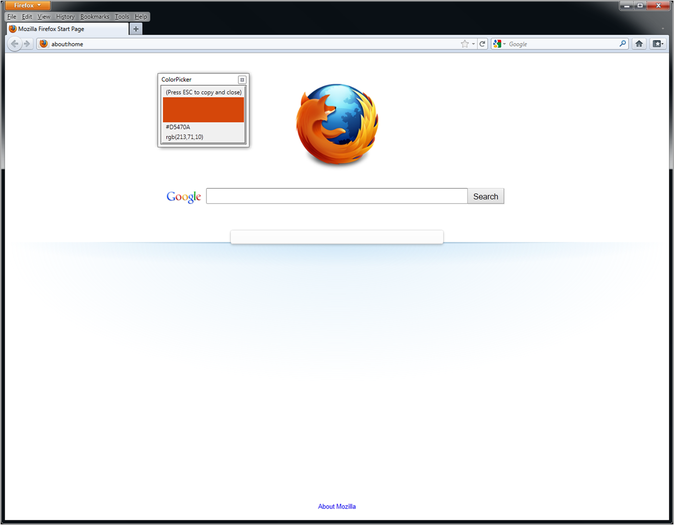The height and width of the screenshot is (525, 674).
Task: Click the Google logo beside the search field
Action: (x=184, y=197)
